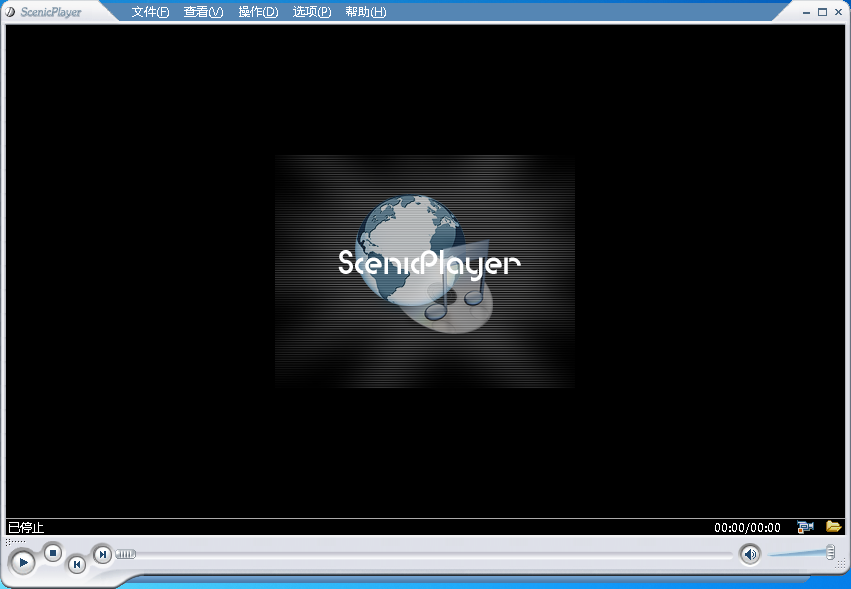Image resolution: width=851 pixels, height=589 pixels.
Task: Start playback with the Play button
Action: click(x=23, y=562)
